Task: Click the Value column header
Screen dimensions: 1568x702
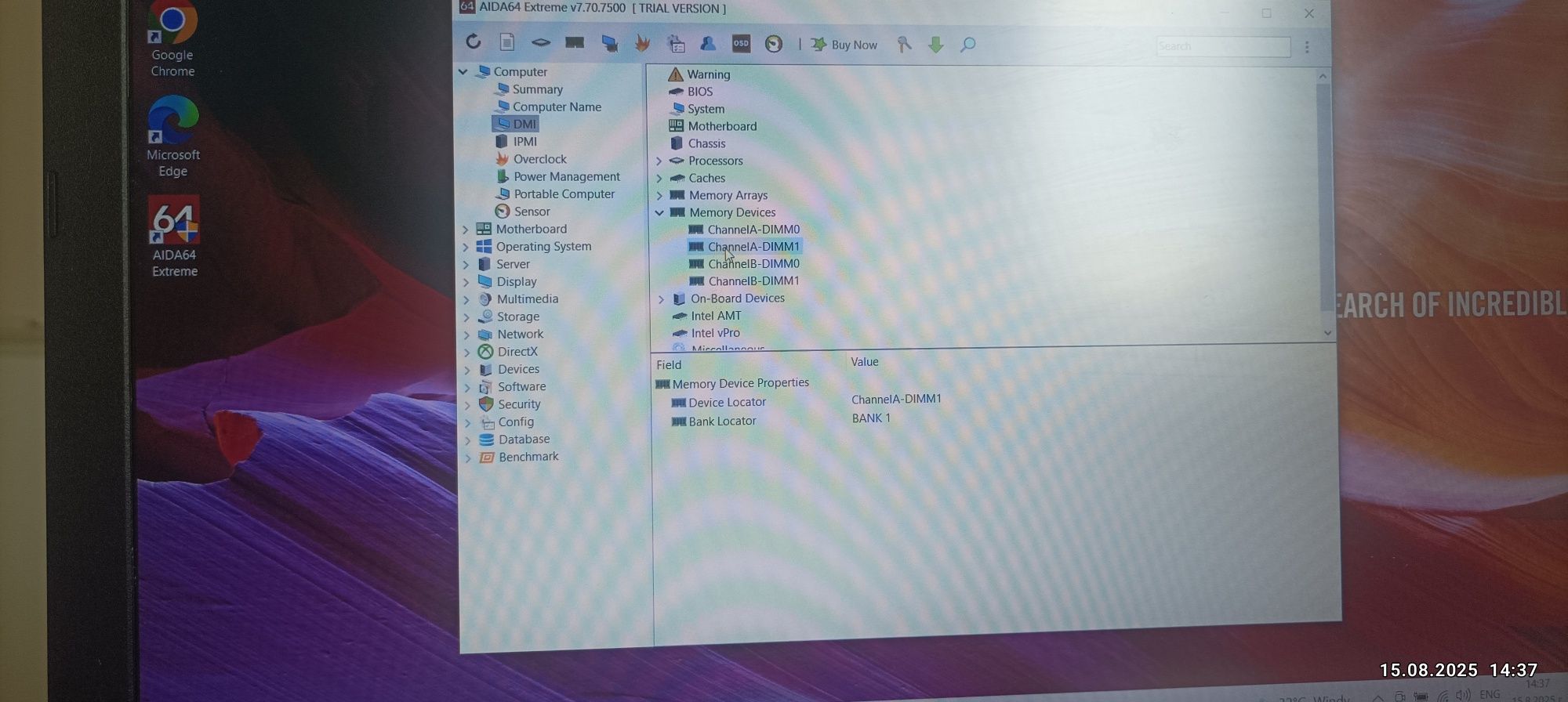Action: (x=865, y=362)
